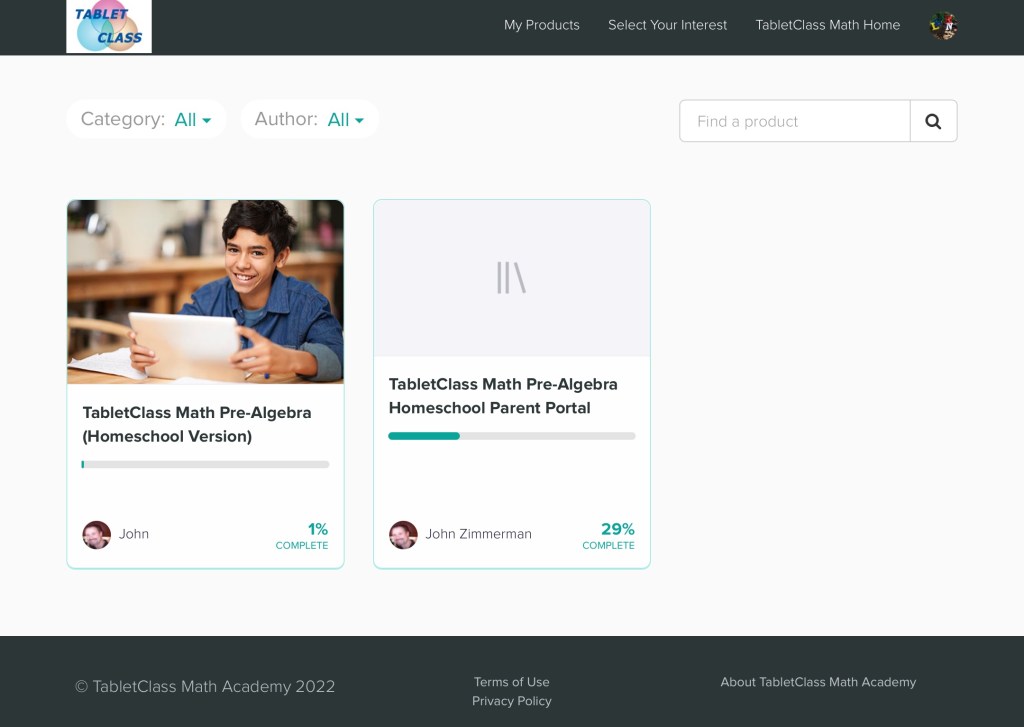Go to TabletClass Math Home

[827, 25]
